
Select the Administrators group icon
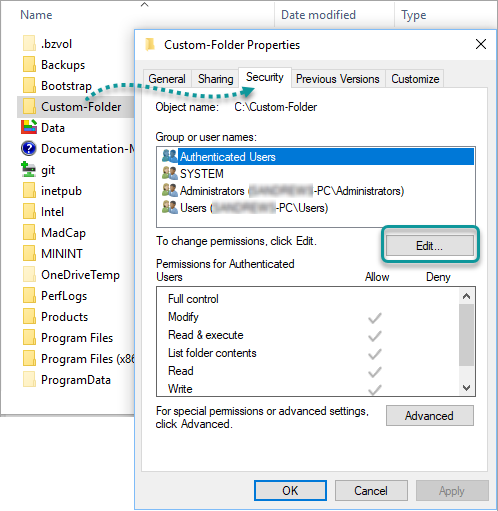(170, 190)
